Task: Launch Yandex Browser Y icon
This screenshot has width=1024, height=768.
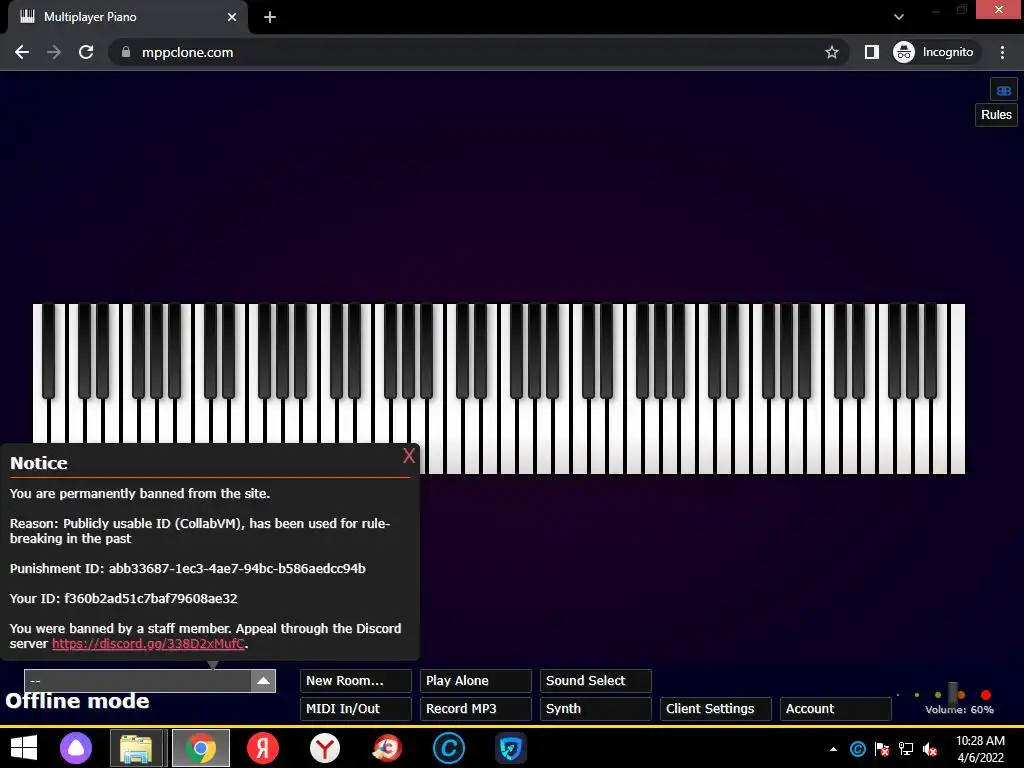Action: pos(325,748)
